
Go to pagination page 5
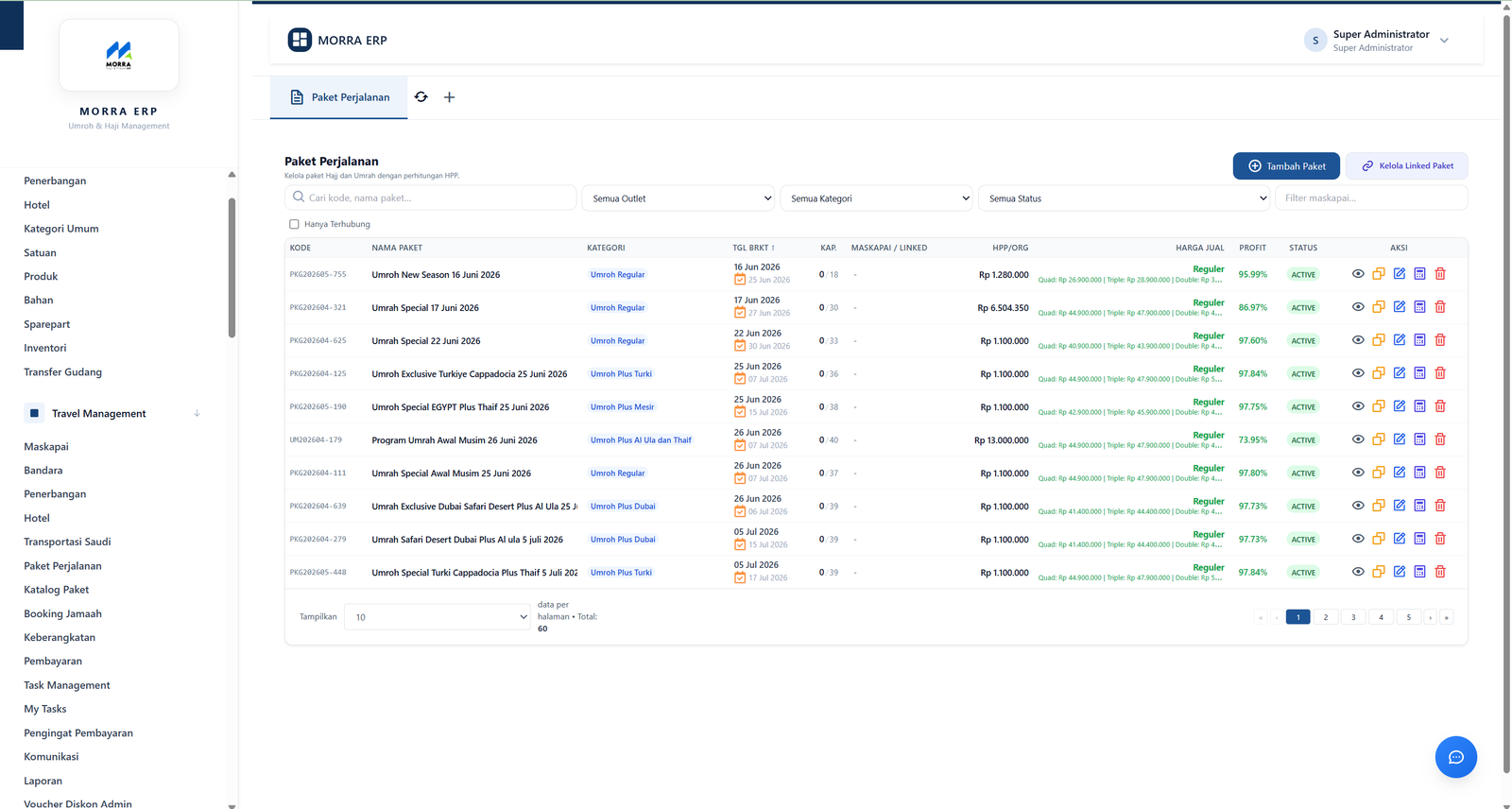pos(1408,617)
